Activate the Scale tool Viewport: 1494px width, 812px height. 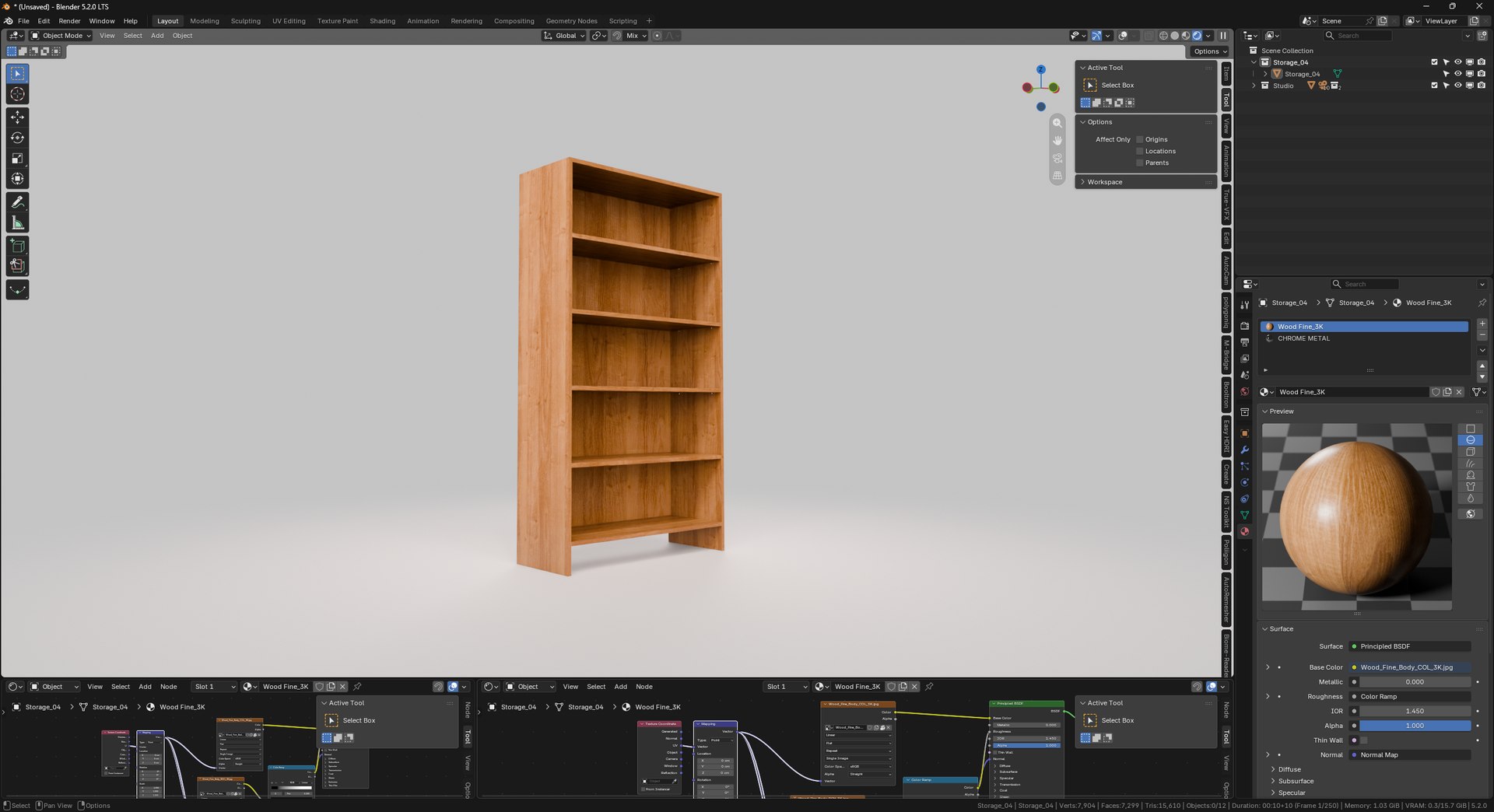pyautogui.click(x=17, y=159)
